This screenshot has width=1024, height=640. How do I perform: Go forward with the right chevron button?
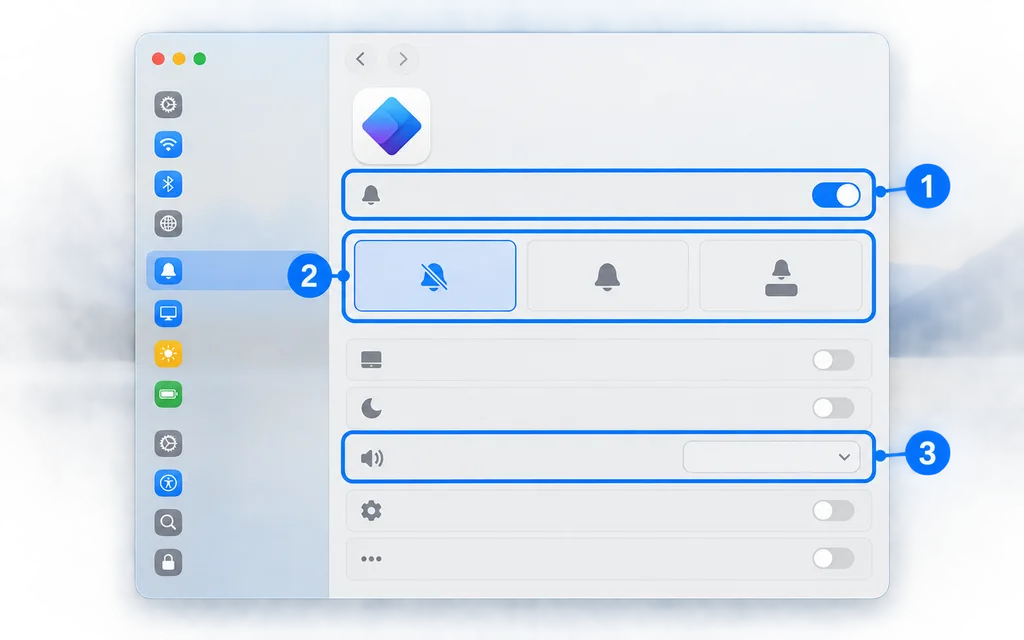pos(403,59)
